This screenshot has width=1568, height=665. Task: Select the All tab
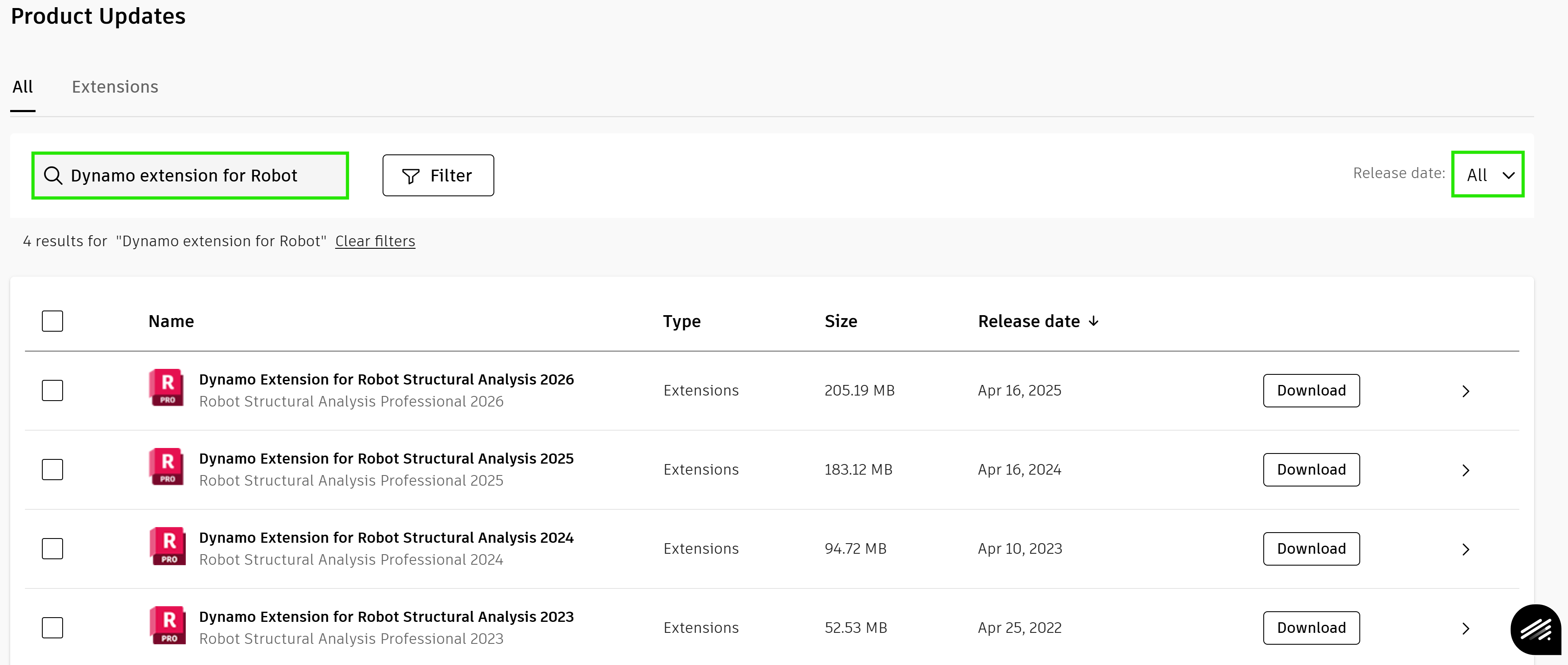pyautogui.click(x=22, y=87)
